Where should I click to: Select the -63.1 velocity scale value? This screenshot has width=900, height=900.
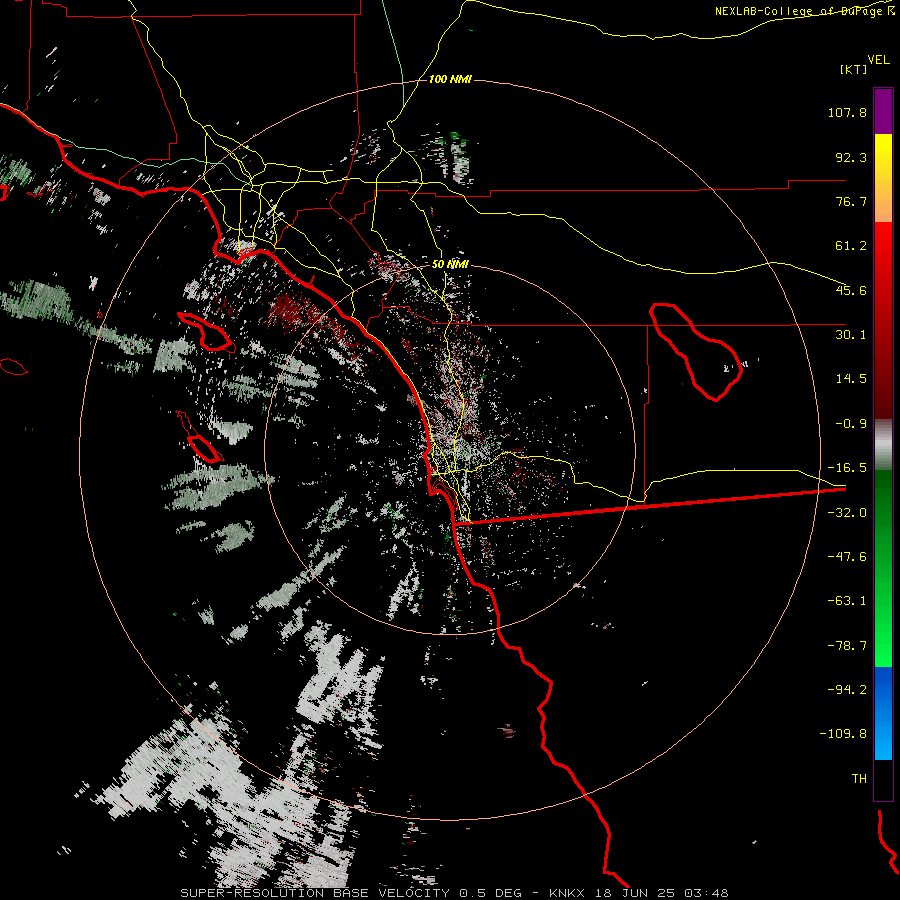coord(847,601)
